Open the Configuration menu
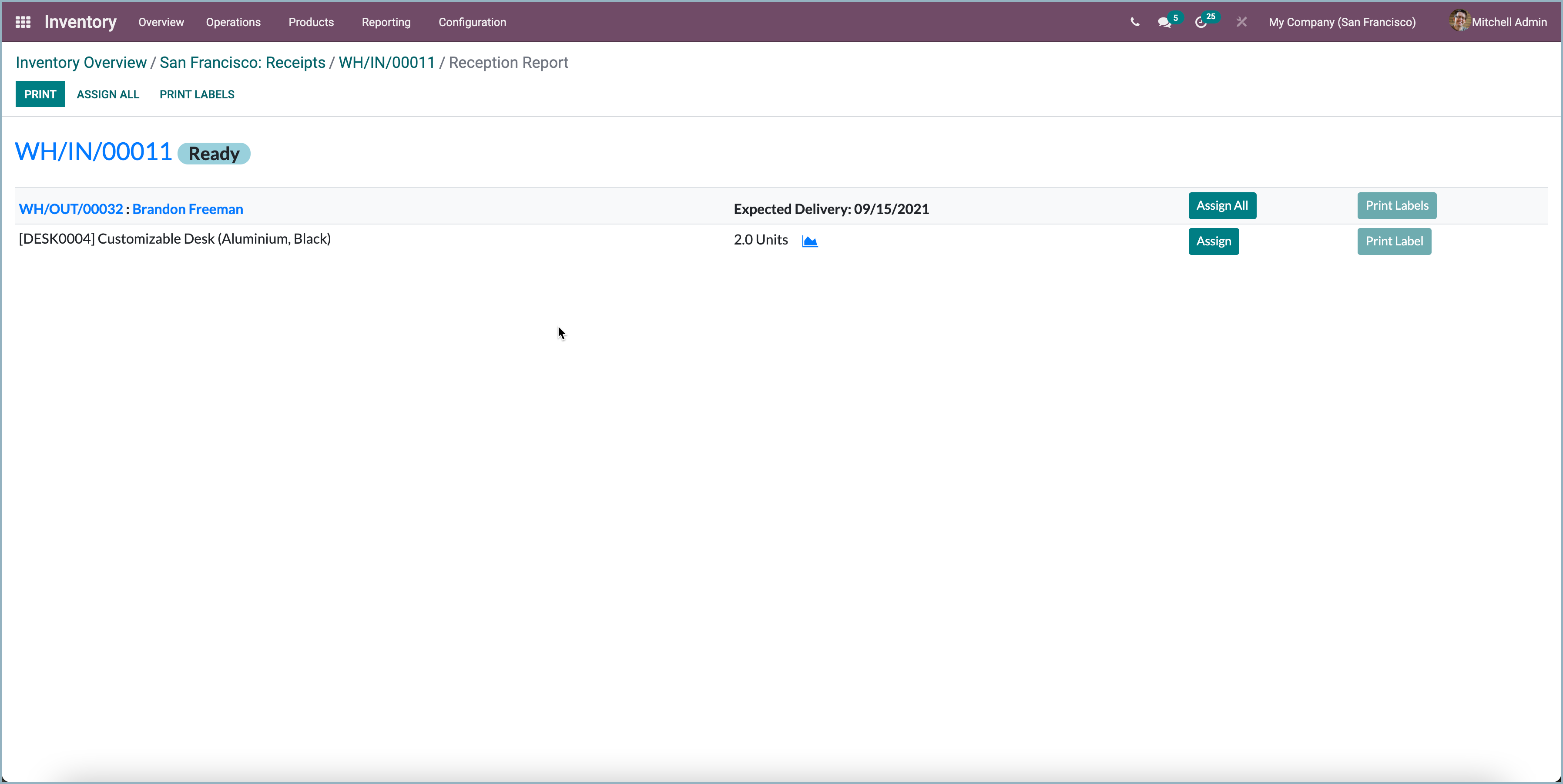This screenshot has width=1563, height=784. click(x=472, y=23)
